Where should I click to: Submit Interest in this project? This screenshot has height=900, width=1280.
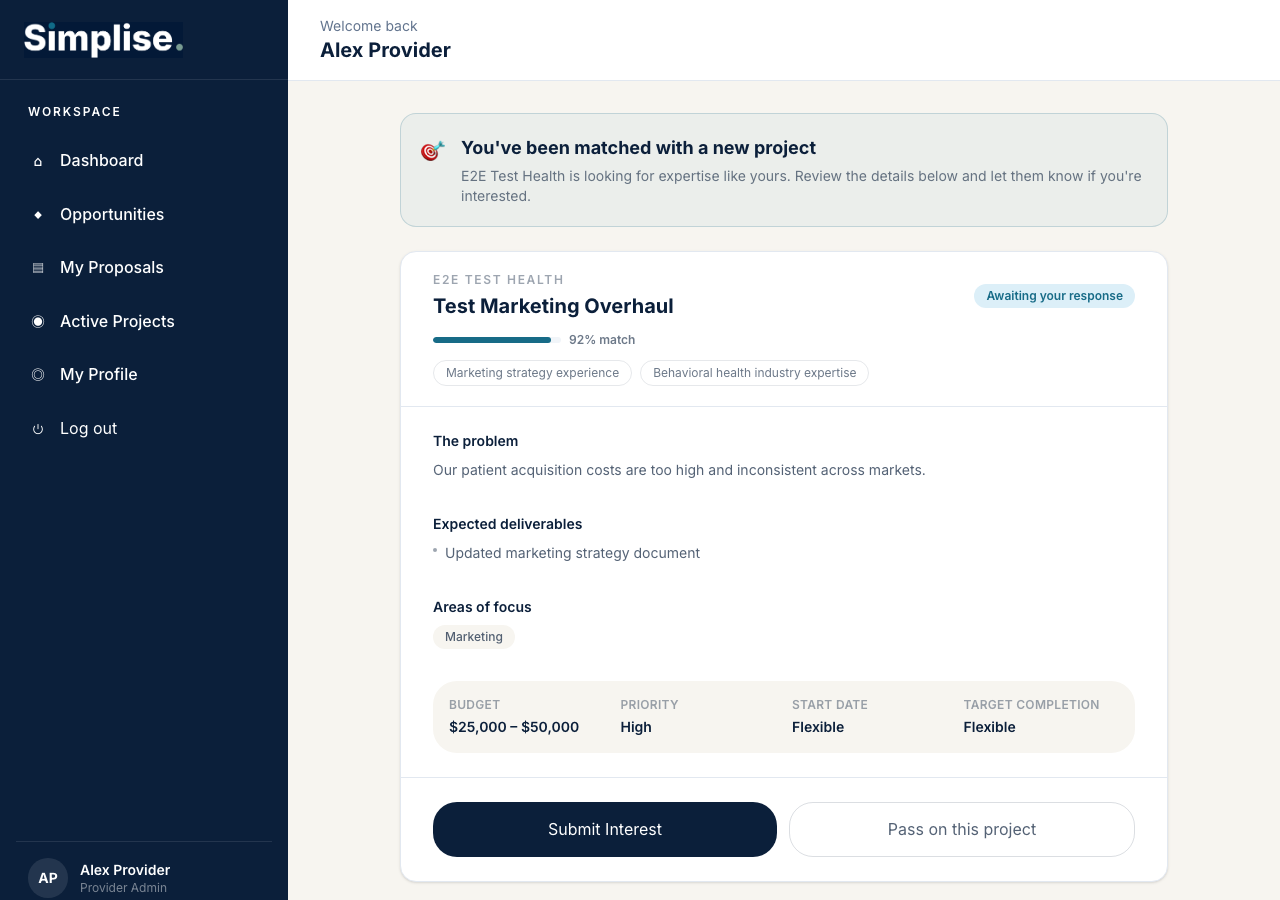[x=605, y=829]
